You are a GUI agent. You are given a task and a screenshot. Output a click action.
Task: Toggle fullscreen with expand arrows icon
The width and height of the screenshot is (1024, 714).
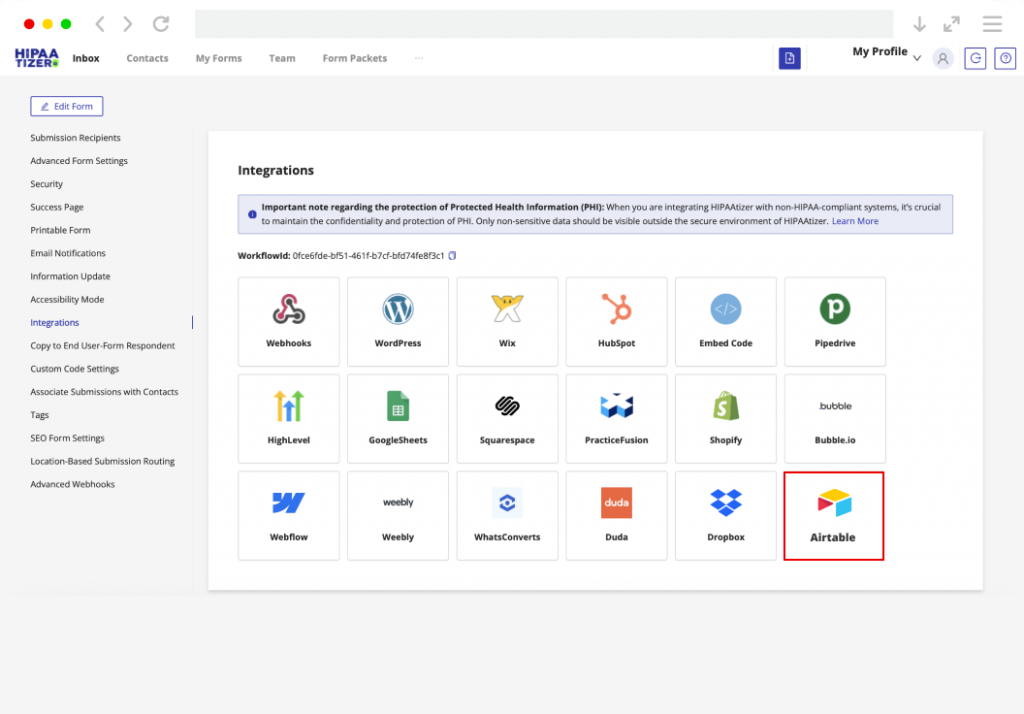click(952, 24)
